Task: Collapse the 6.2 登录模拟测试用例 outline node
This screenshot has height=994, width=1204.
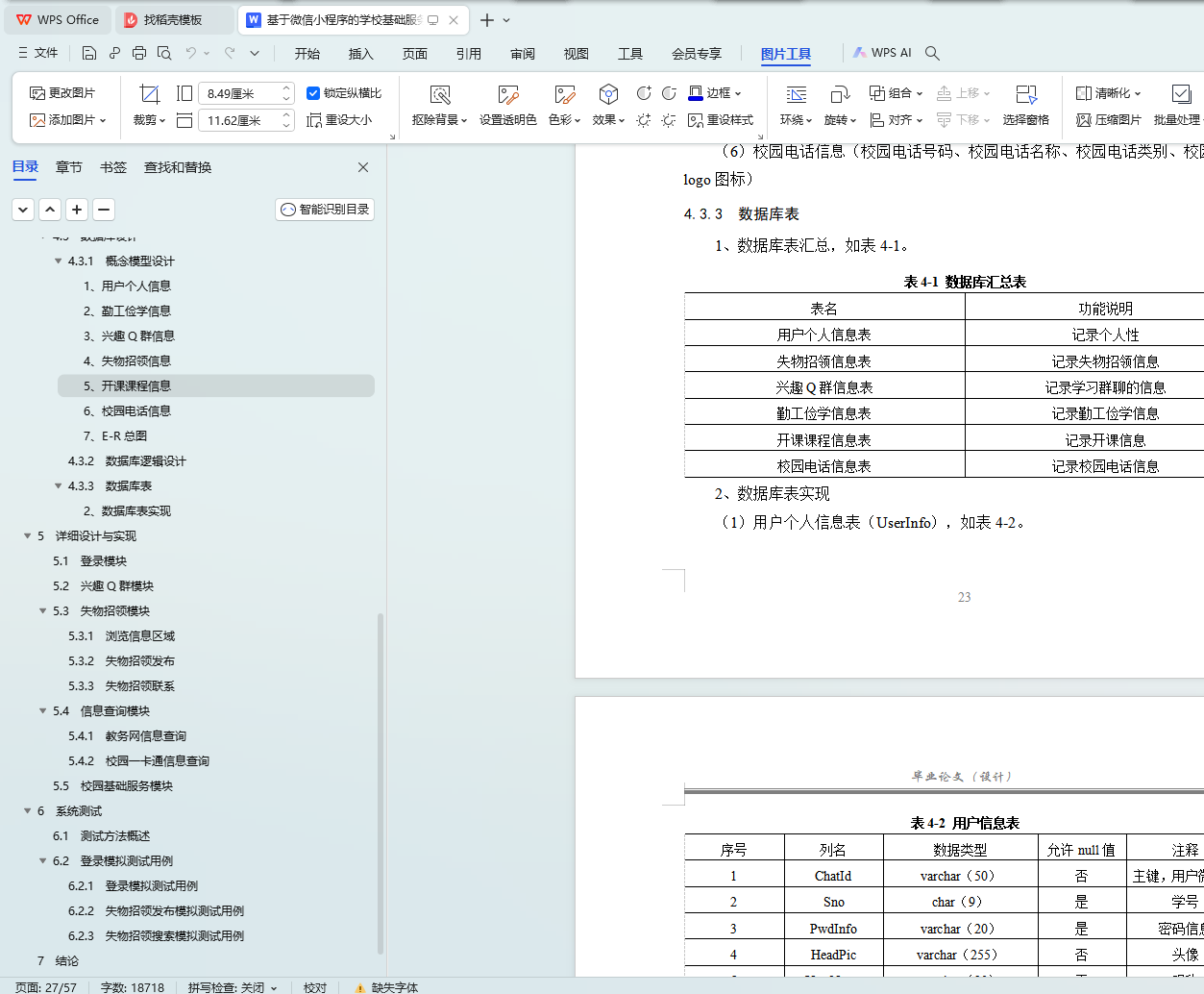Action: 42,861
